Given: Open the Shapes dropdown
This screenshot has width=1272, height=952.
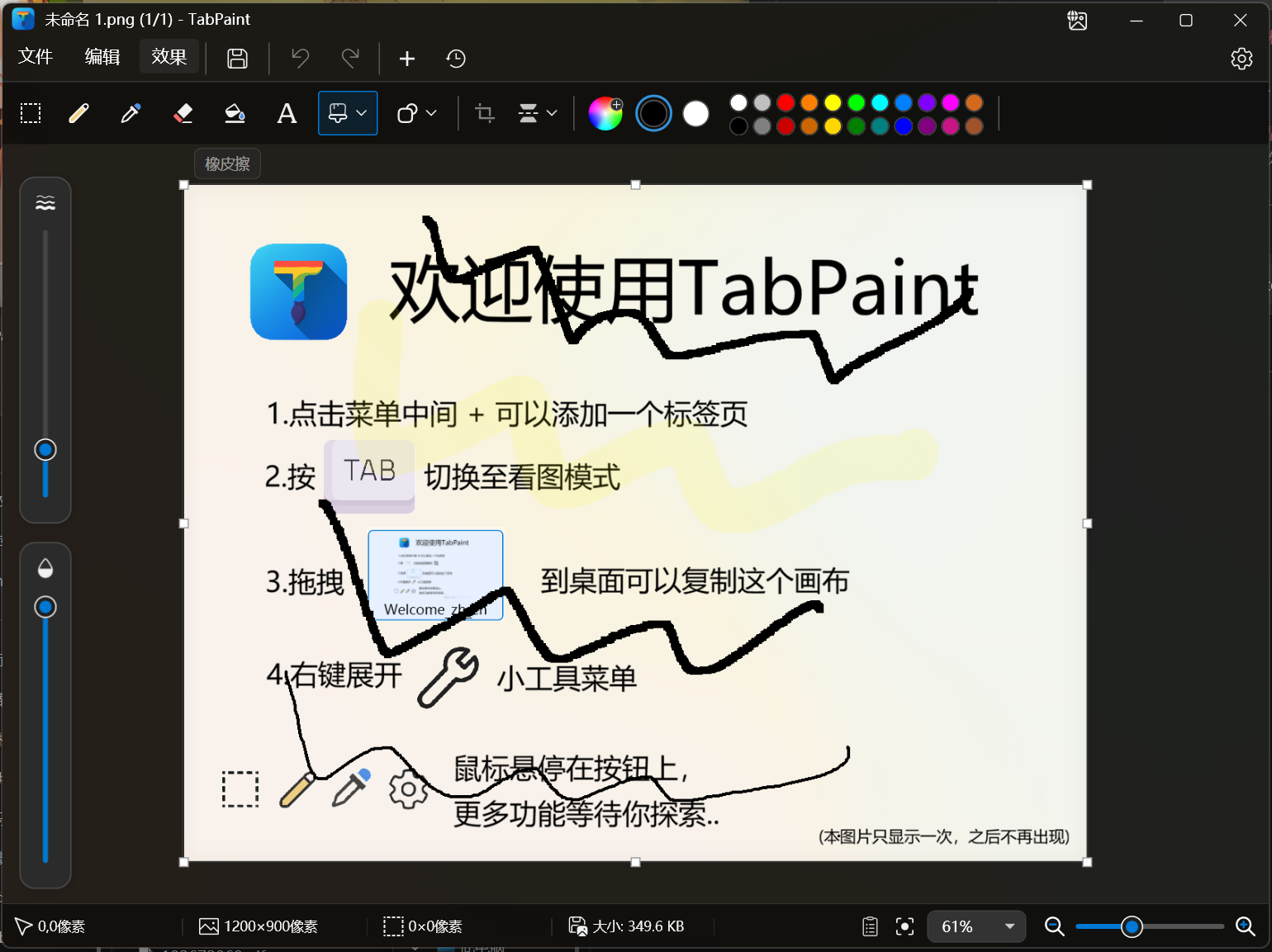Looking at the screenshot, I should [416, 113].
